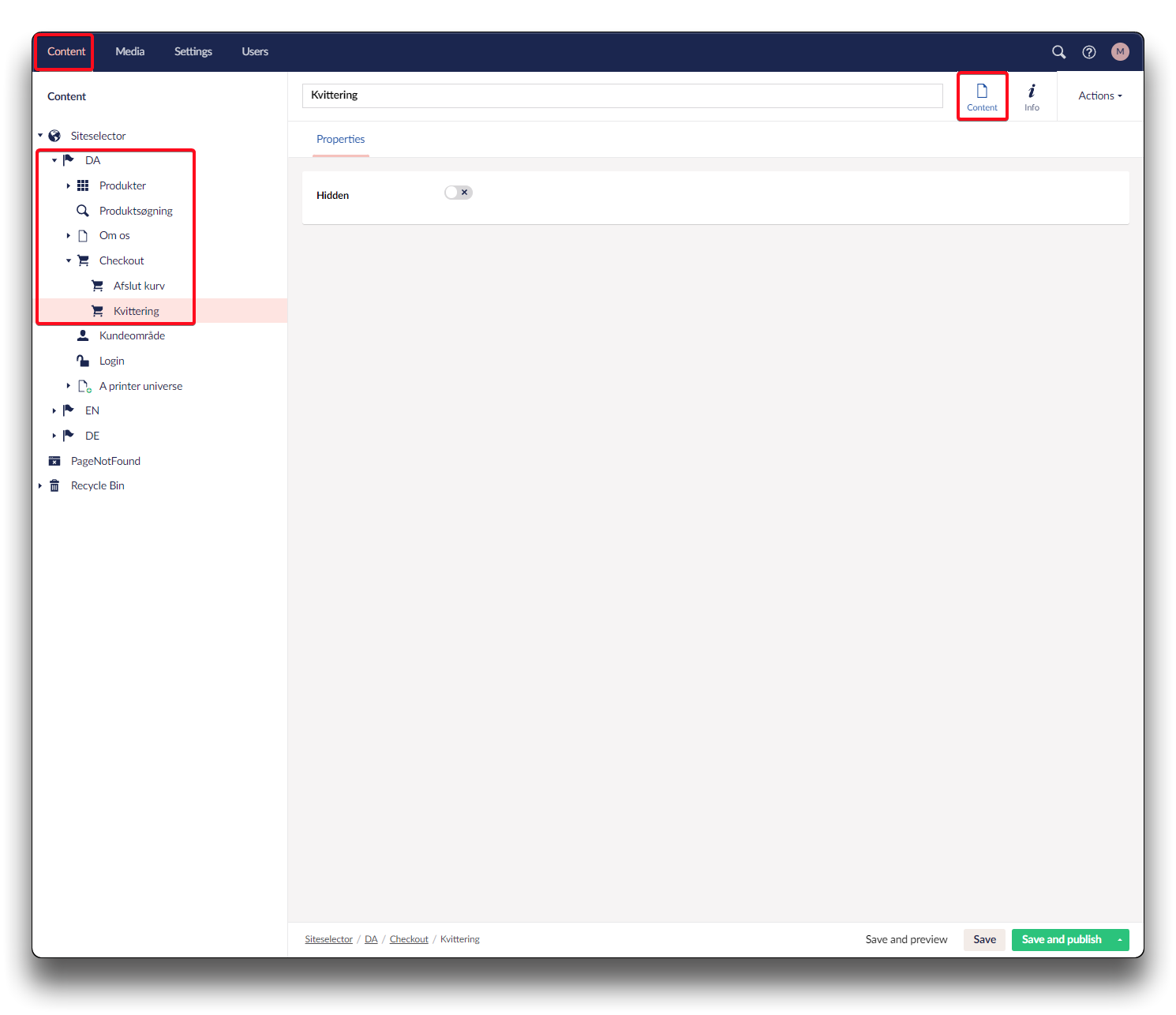
Task: Click the Kundeområde user icon
Action: tap(83, 336)
